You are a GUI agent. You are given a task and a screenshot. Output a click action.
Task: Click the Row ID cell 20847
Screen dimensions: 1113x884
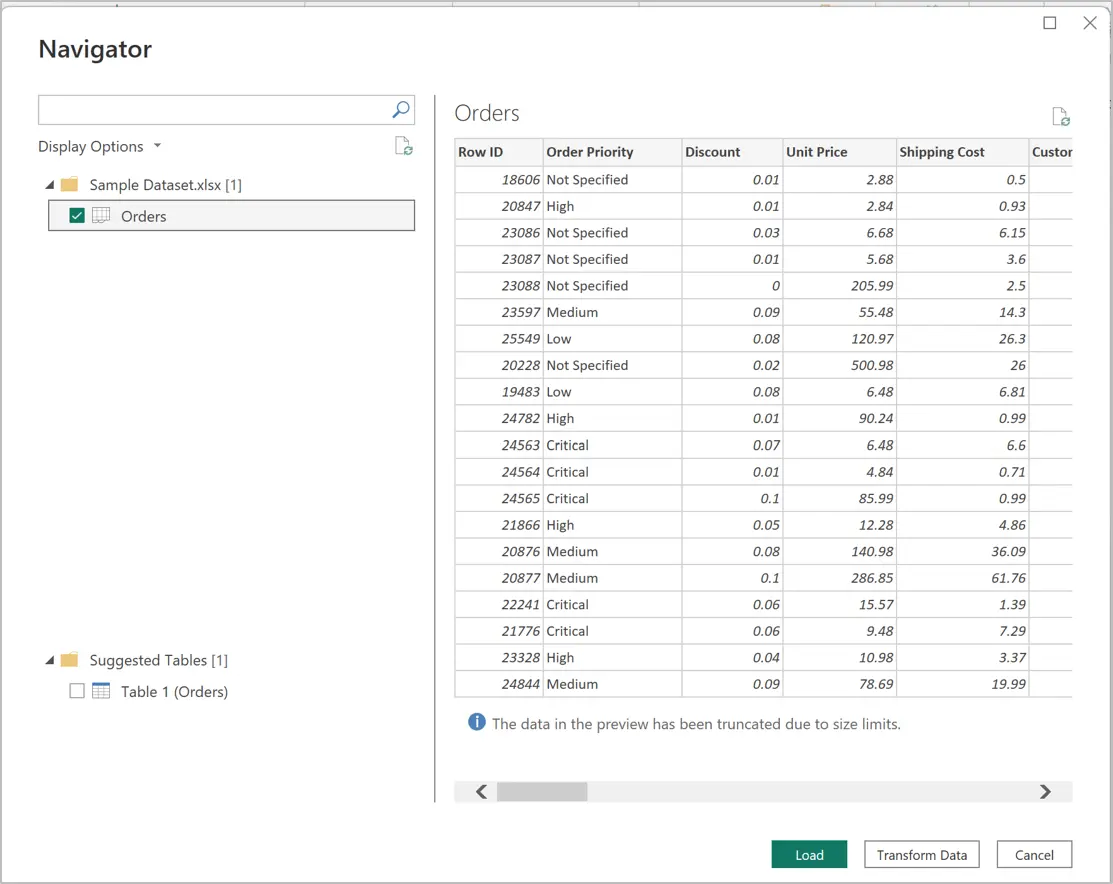click(x=499, y=206)
